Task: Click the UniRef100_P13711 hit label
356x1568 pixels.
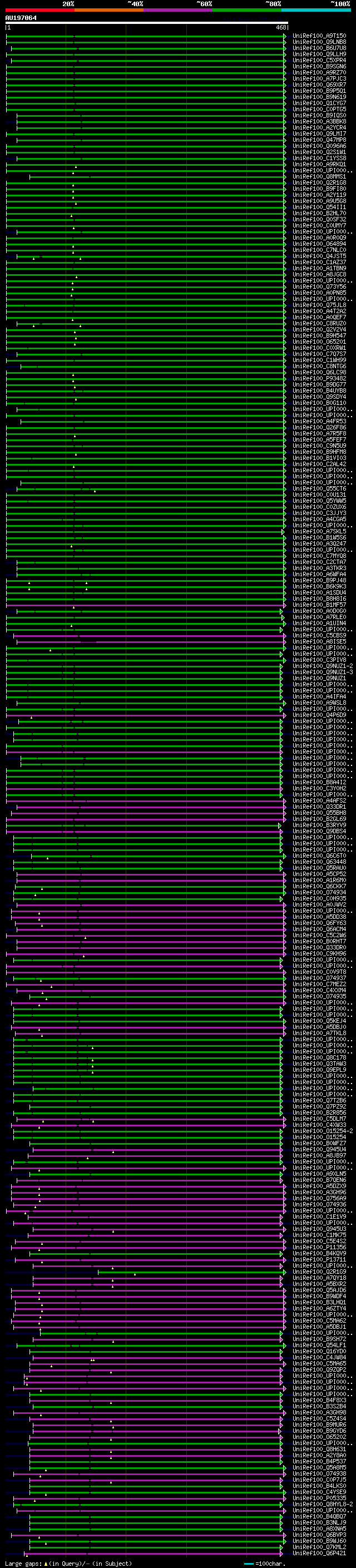Action: [x=319, y=1259]
